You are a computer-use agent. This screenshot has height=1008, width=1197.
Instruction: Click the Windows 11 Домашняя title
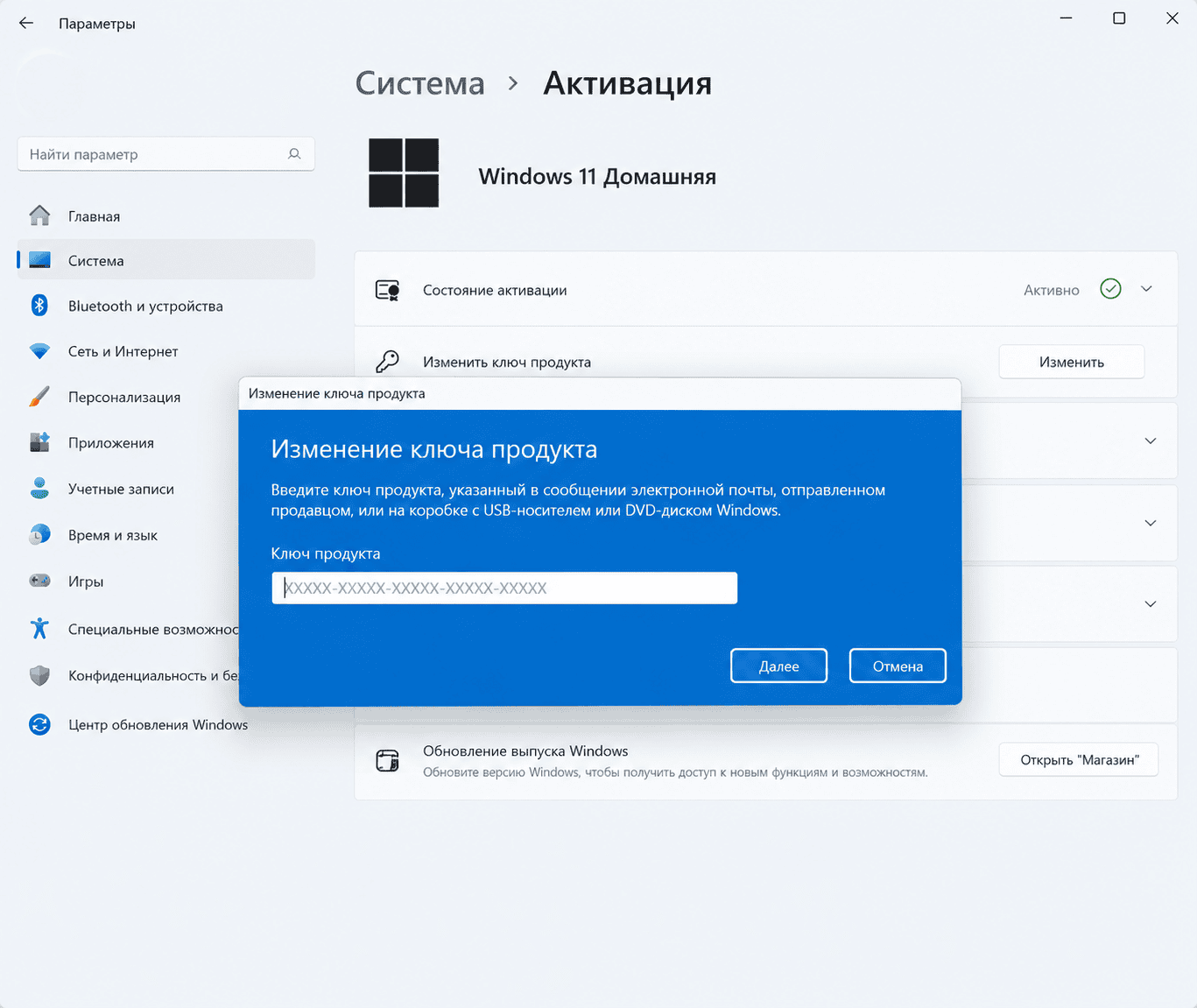pyautogui.click(x=597, y=176)
